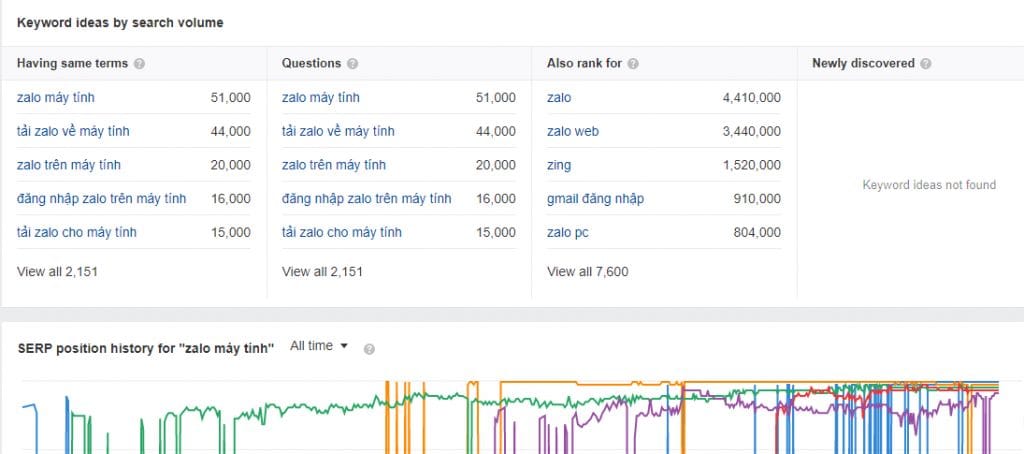Click the 'Keyword ideas not found' message
Image resolution: width=1024 pixels, height=454 pixels.
coord(929,185)
